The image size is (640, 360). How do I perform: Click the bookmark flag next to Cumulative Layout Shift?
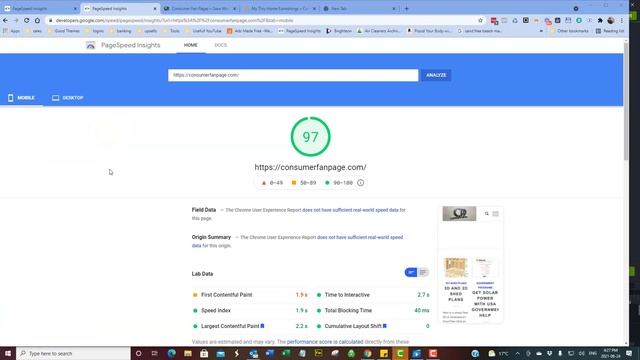click(384, 326)
